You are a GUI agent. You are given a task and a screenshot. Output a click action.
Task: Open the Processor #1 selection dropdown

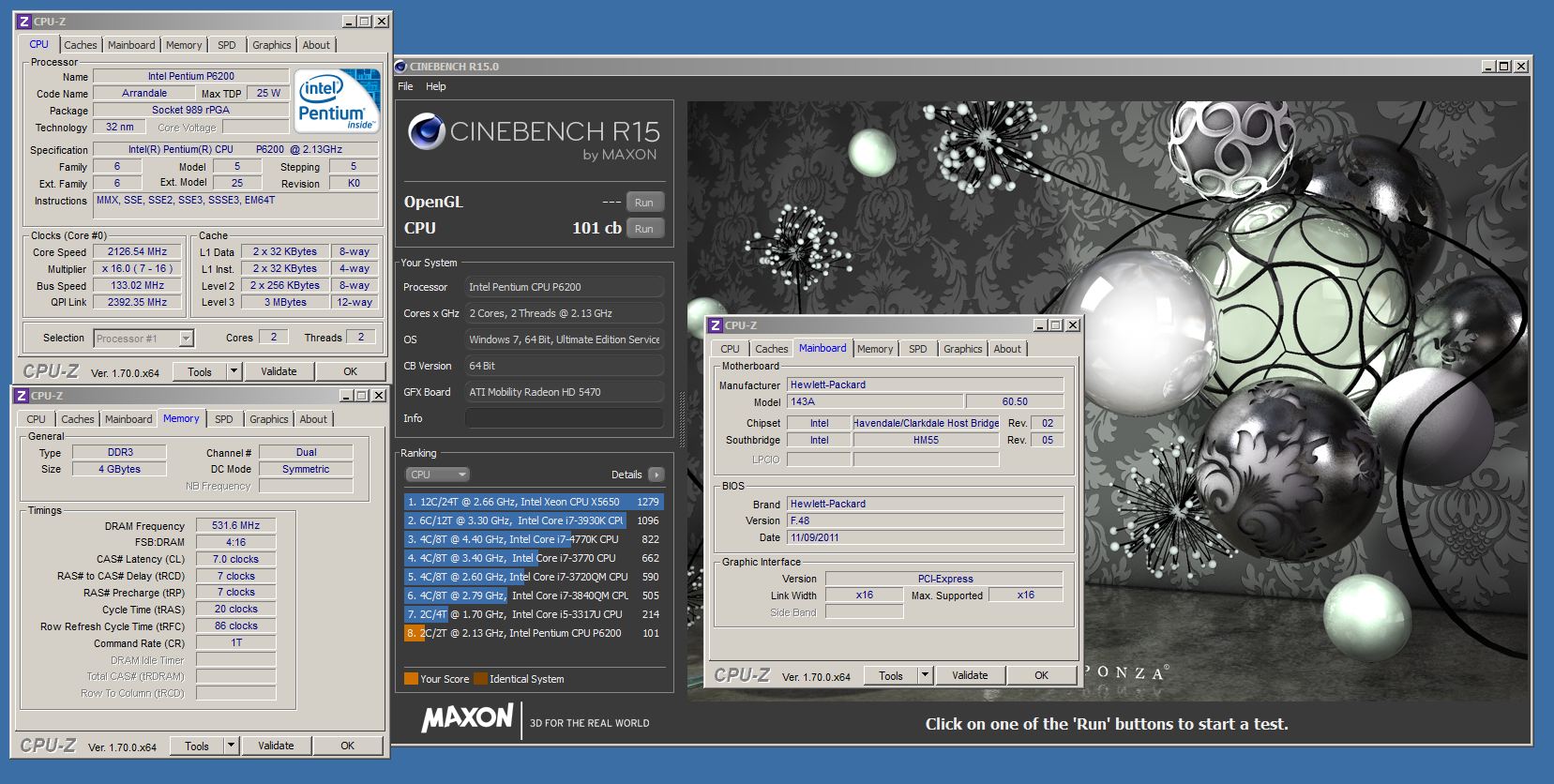pos(143,339)
